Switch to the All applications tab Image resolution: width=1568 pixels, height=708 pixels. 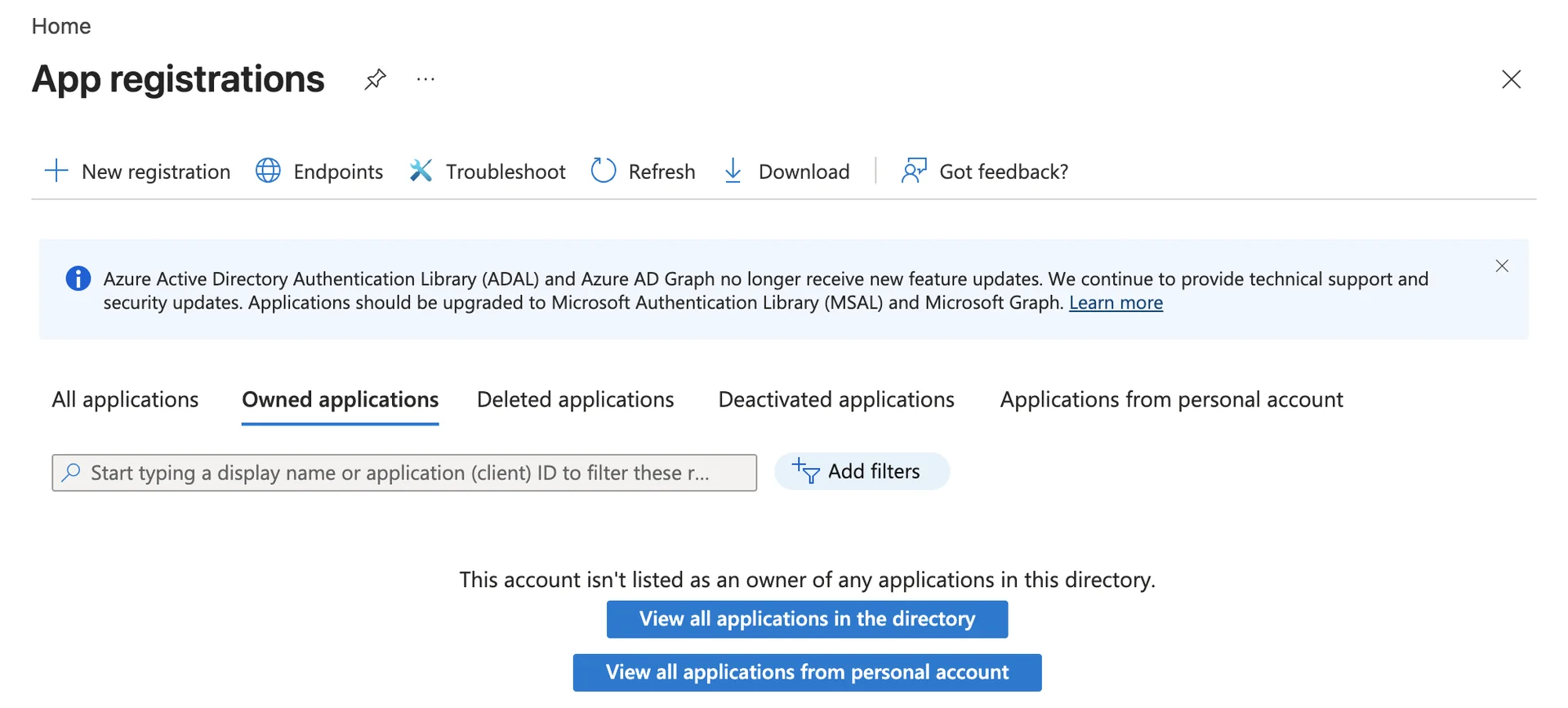pyautogui.click(x=125, y=399)
